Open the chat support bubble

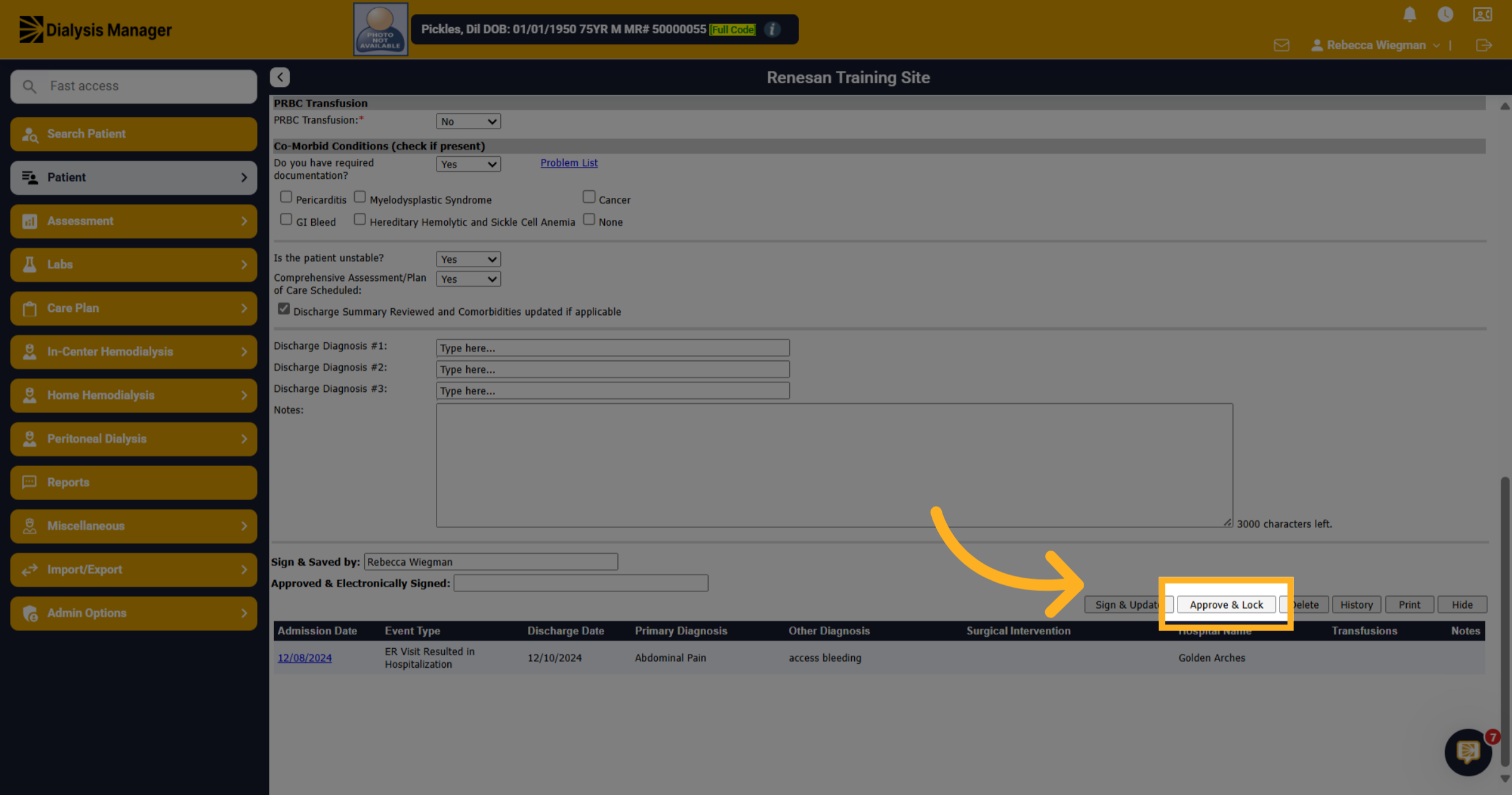[x=1468, y=752]
